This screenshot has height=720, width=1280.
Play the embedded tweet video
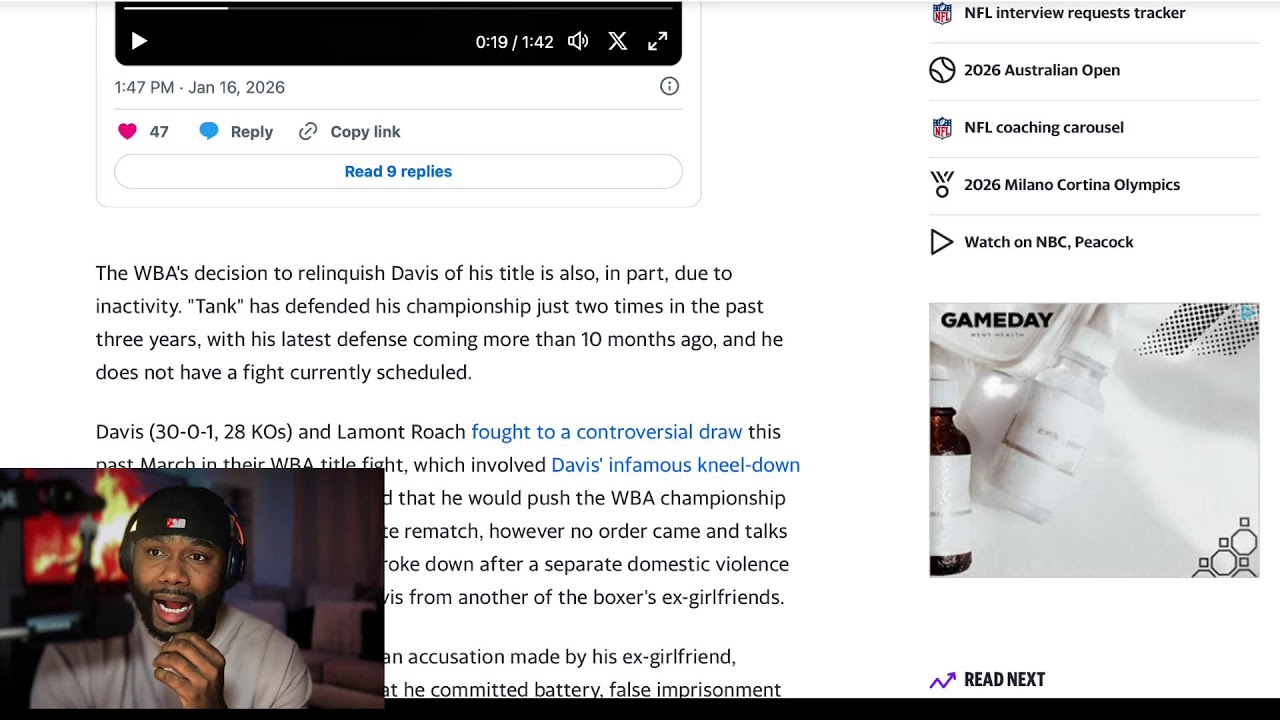(x=139, y=41)
